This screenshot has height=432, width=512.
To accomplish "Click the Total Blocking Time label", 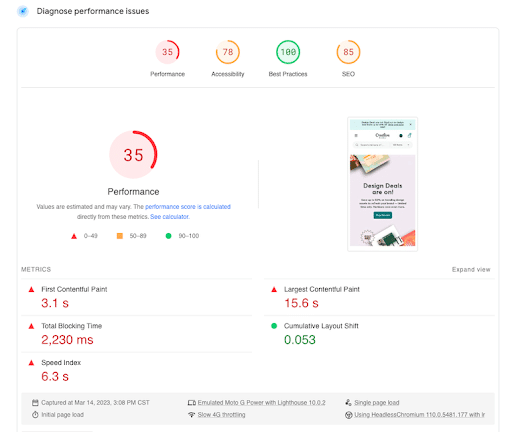I will (71, 326).
